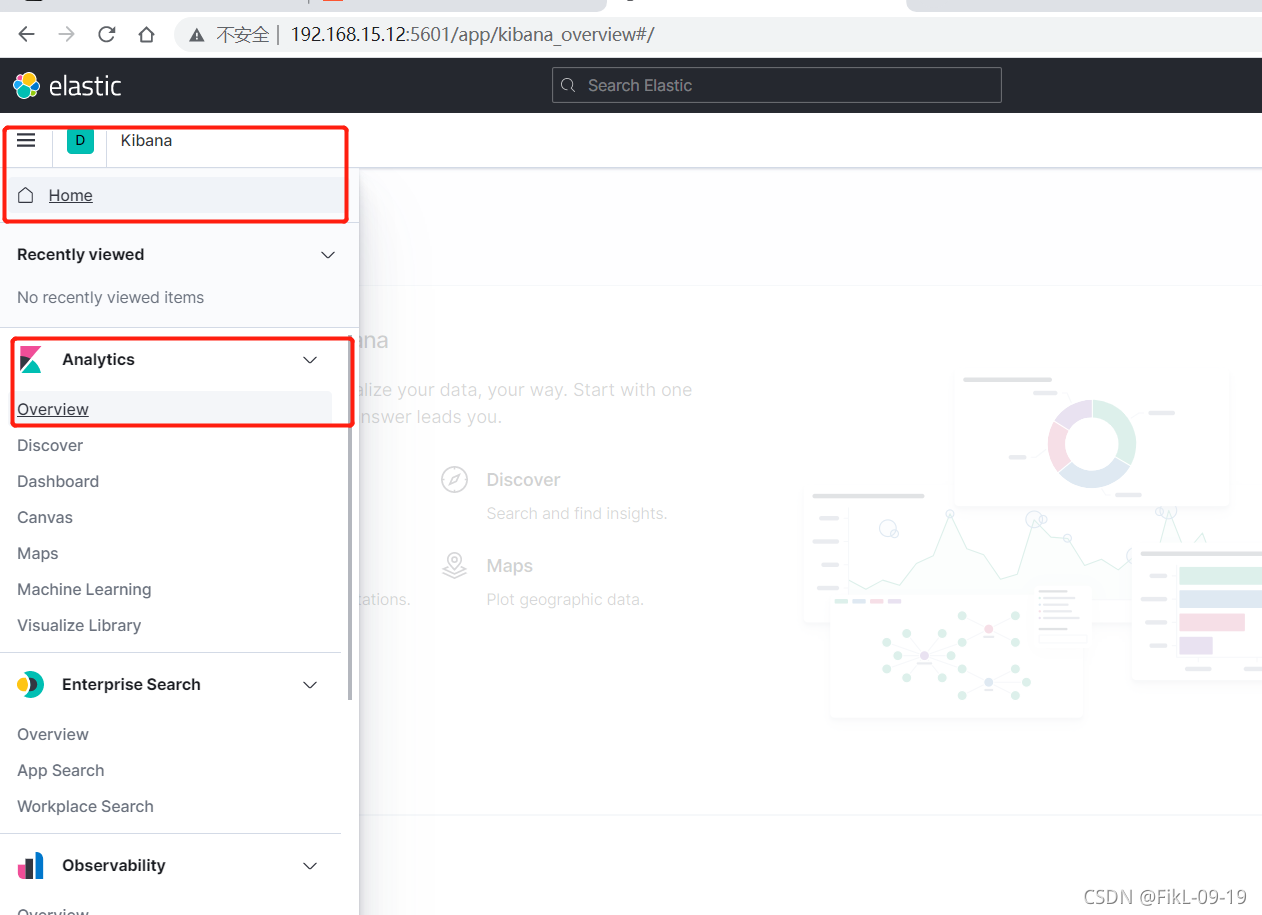
Task: Click the browser back arrow
Action: click(27, 35)
